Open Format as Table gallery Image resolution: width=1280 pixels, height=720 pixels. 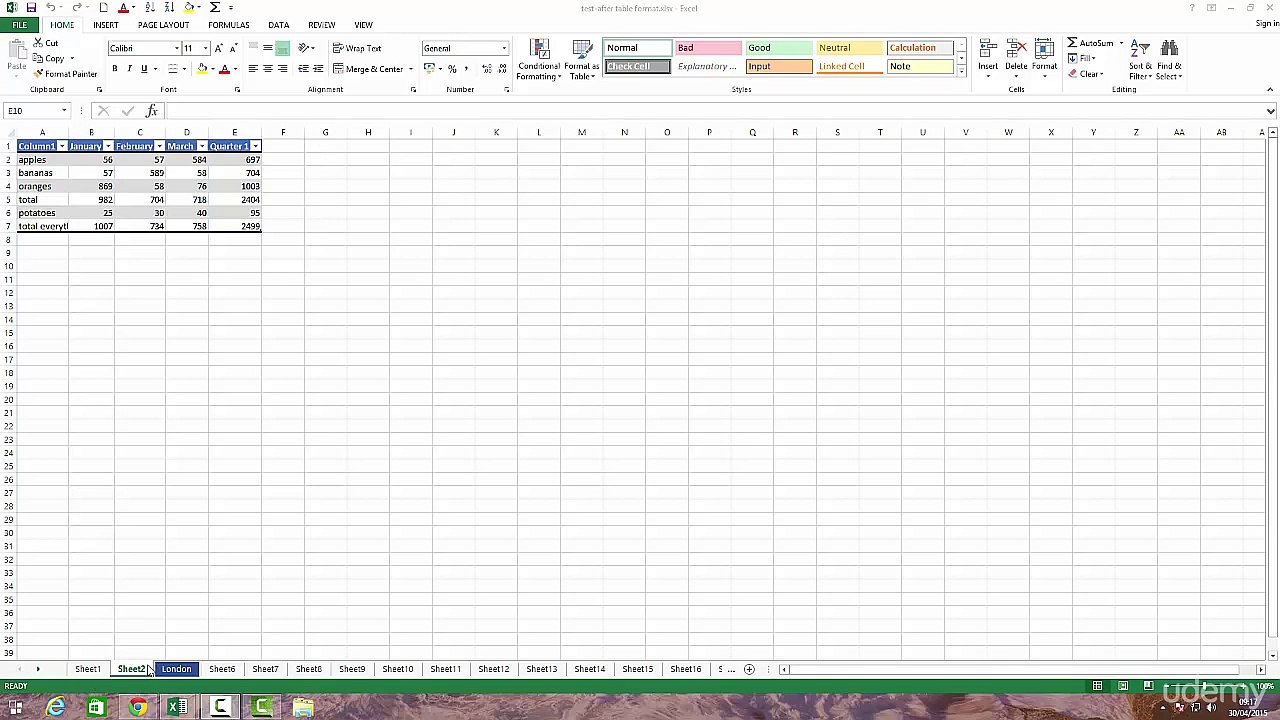coord(582,60)
